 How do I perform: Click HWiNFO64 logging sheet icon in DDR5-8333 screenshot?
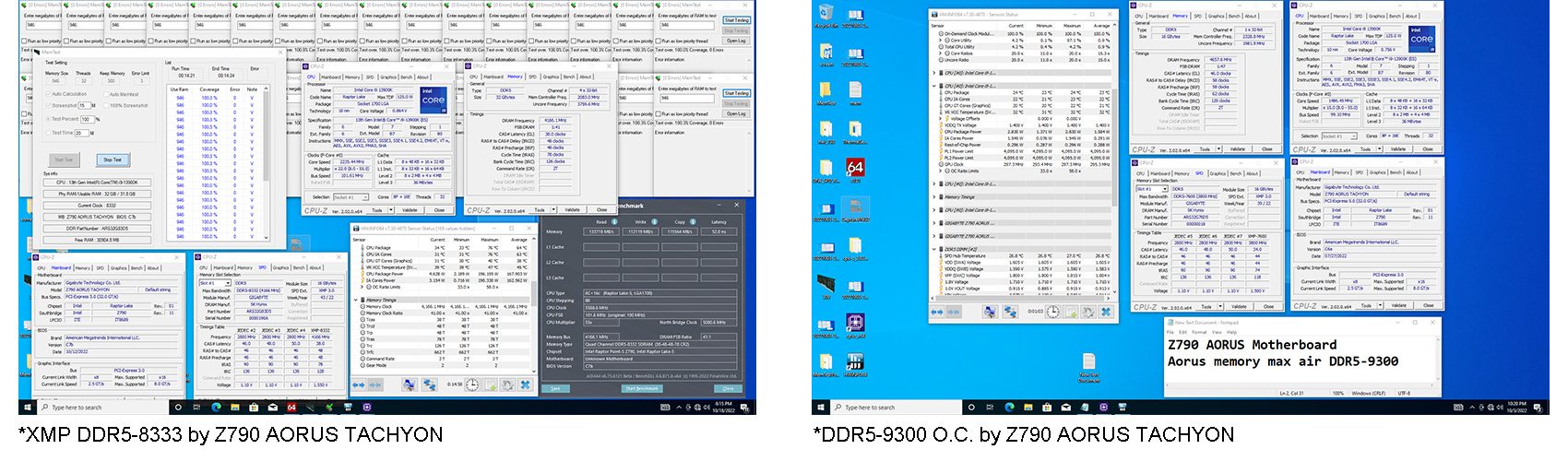point(490,384)
